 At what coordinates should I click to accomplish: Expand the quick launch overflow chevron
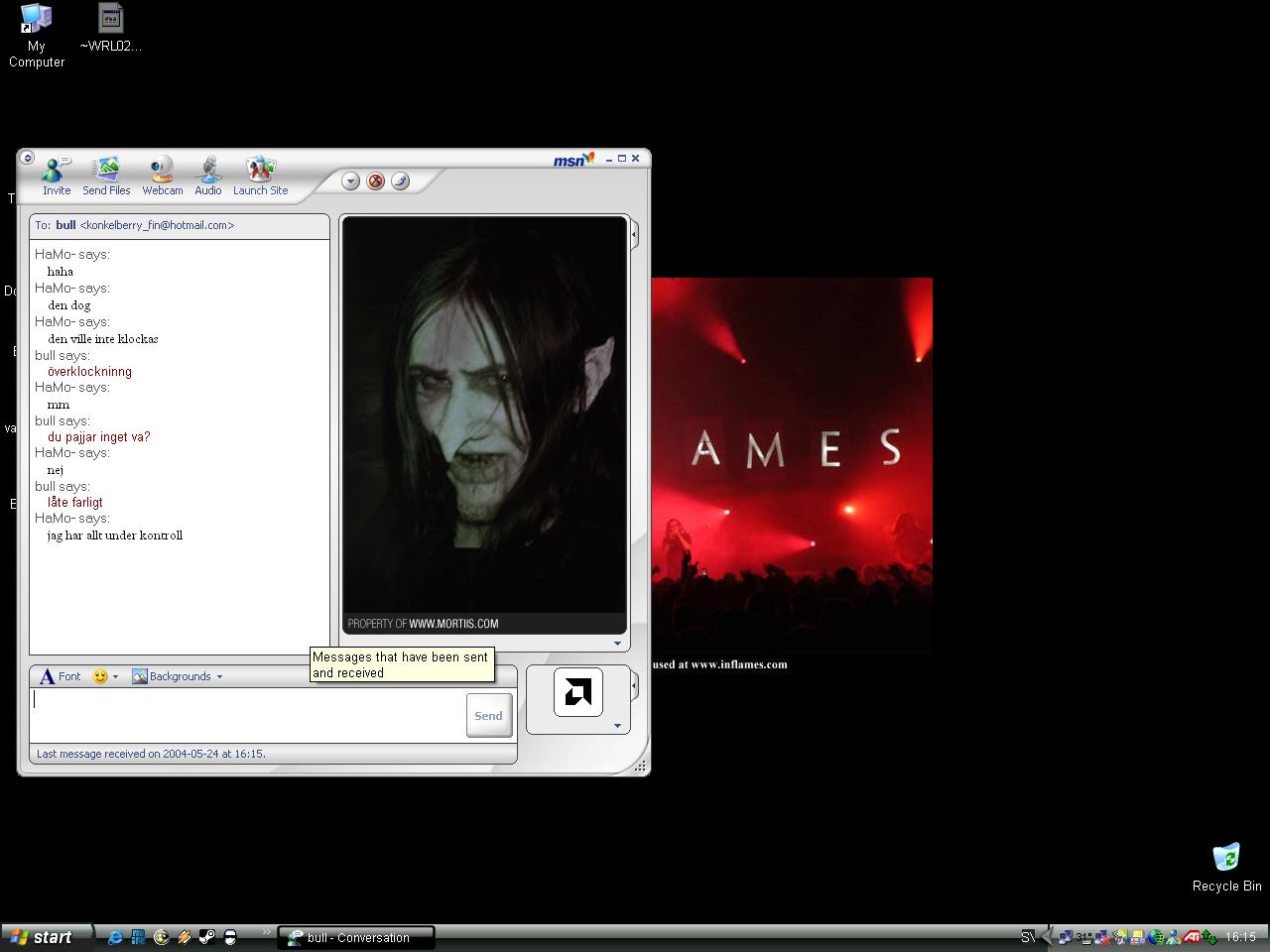pyautogui.click(x=266, y=932)
